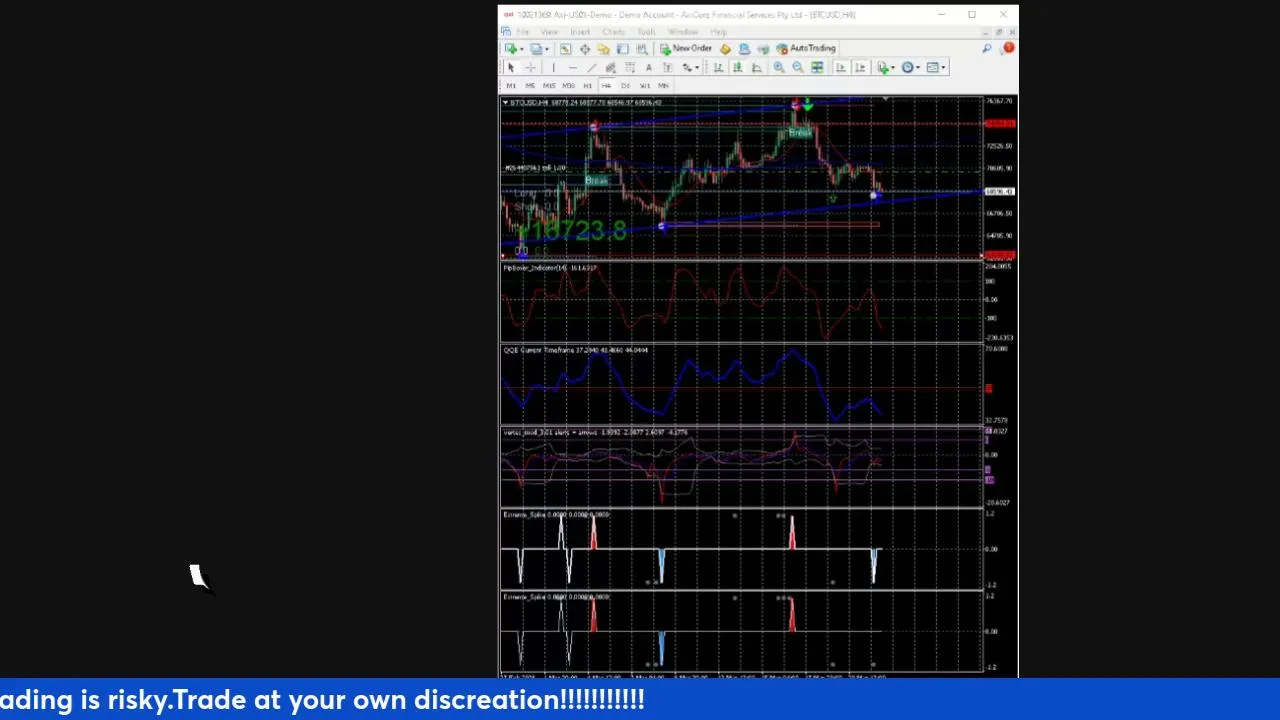Select the text tool marked A

click(649, 68)
